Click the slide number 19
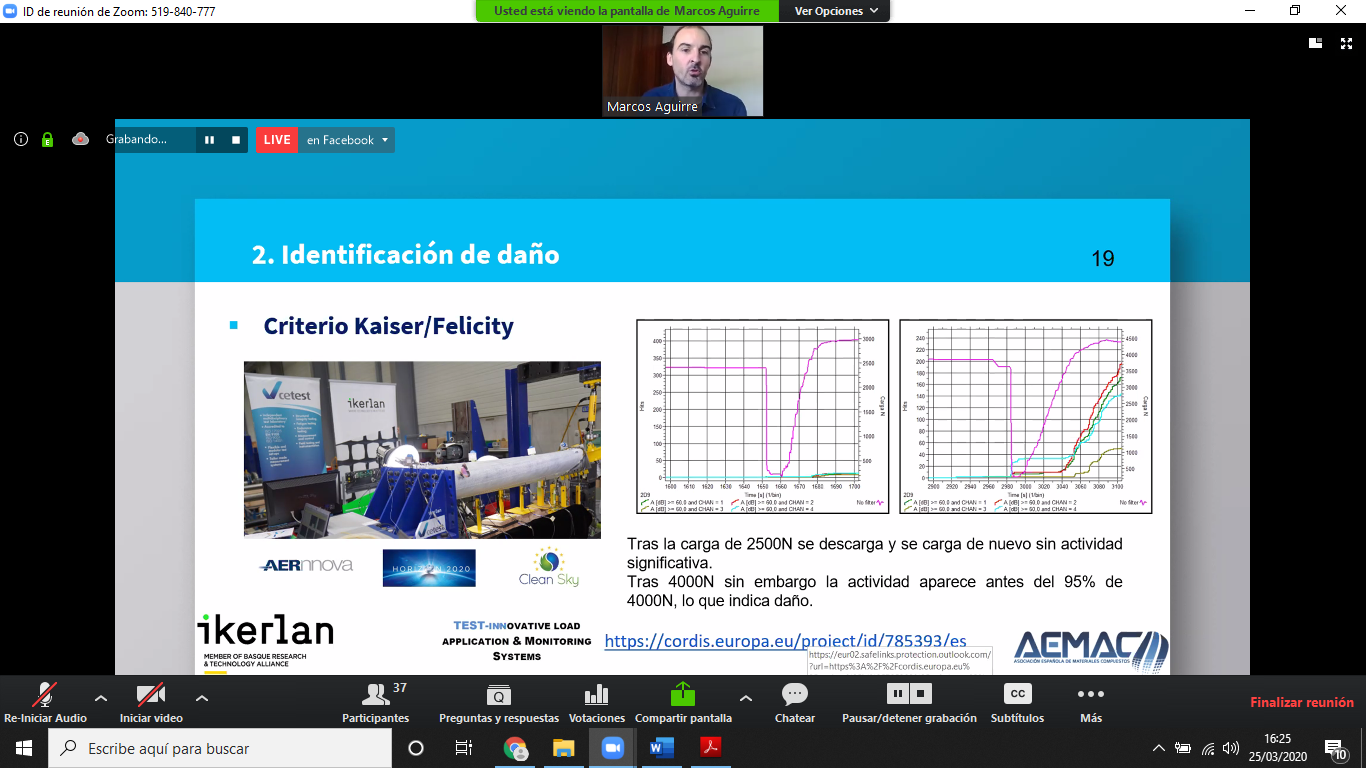This screenshot has height=768, width=1366. pyautogui.click(x=1103, y=259)
